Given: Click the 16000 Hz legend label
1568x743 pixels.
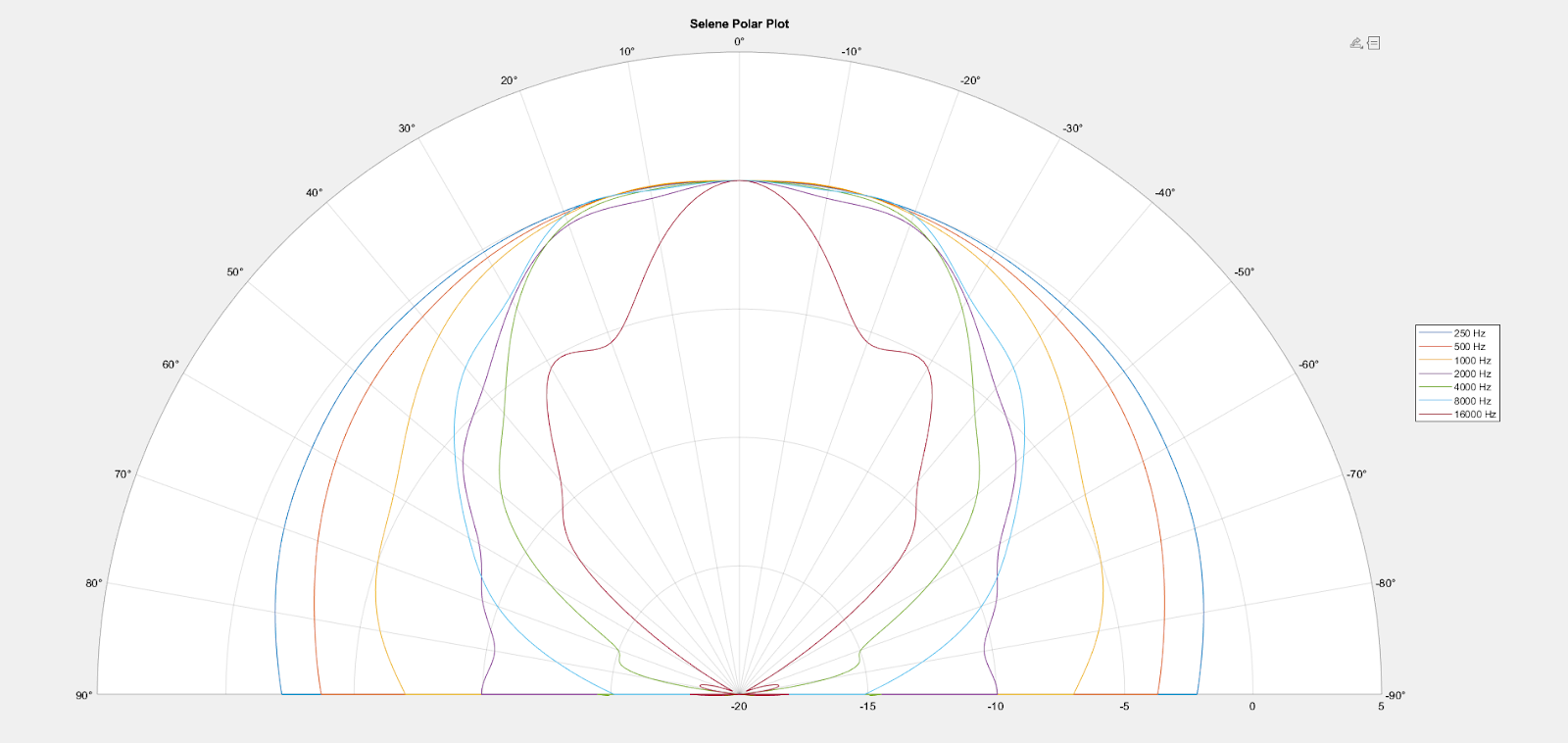Looking at the screenshot, I should (x=1475, y=415).
